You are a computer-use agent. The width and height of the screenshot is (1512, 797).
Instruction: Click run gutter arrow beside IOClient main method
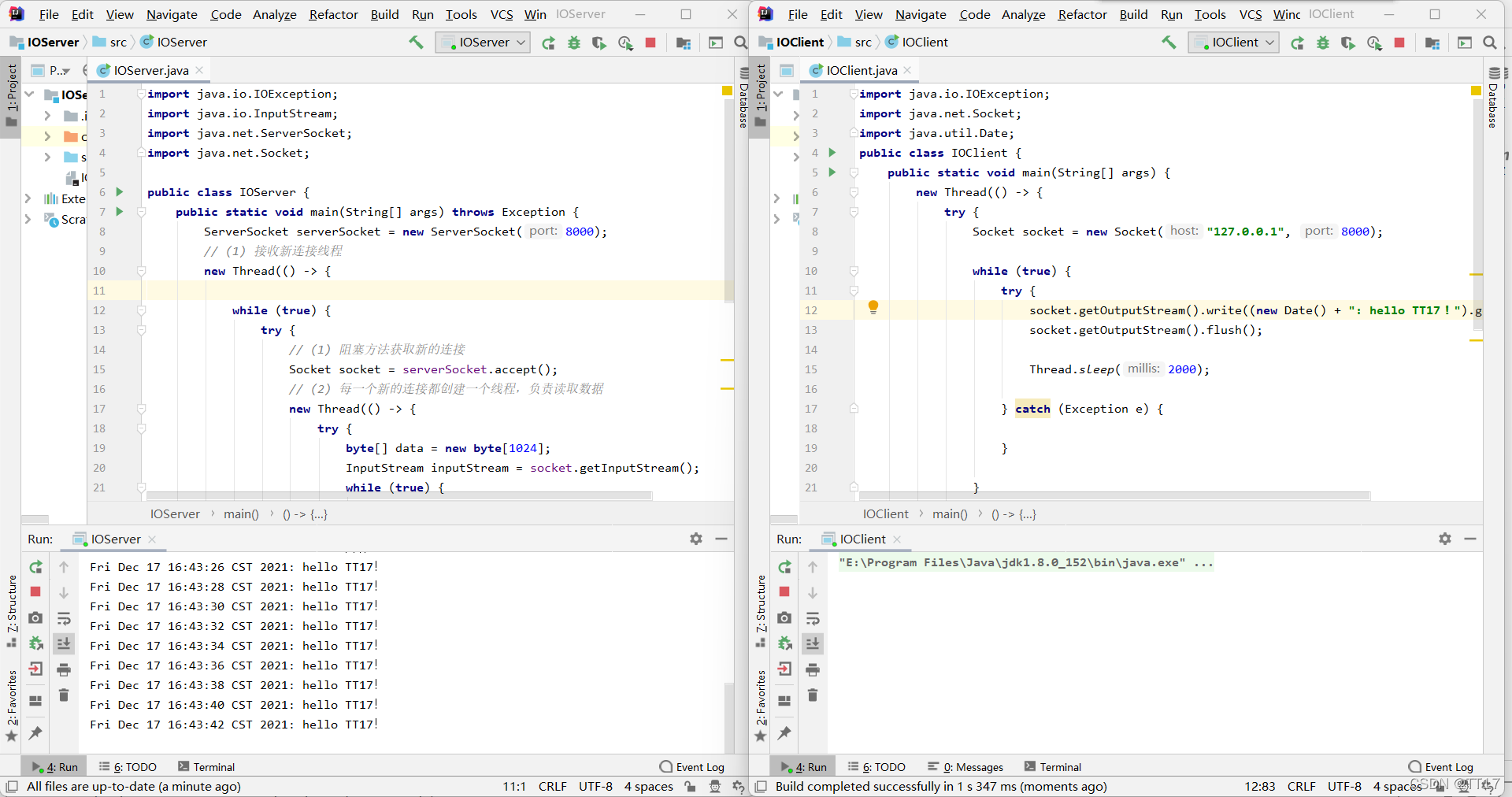tap(832, 172)
